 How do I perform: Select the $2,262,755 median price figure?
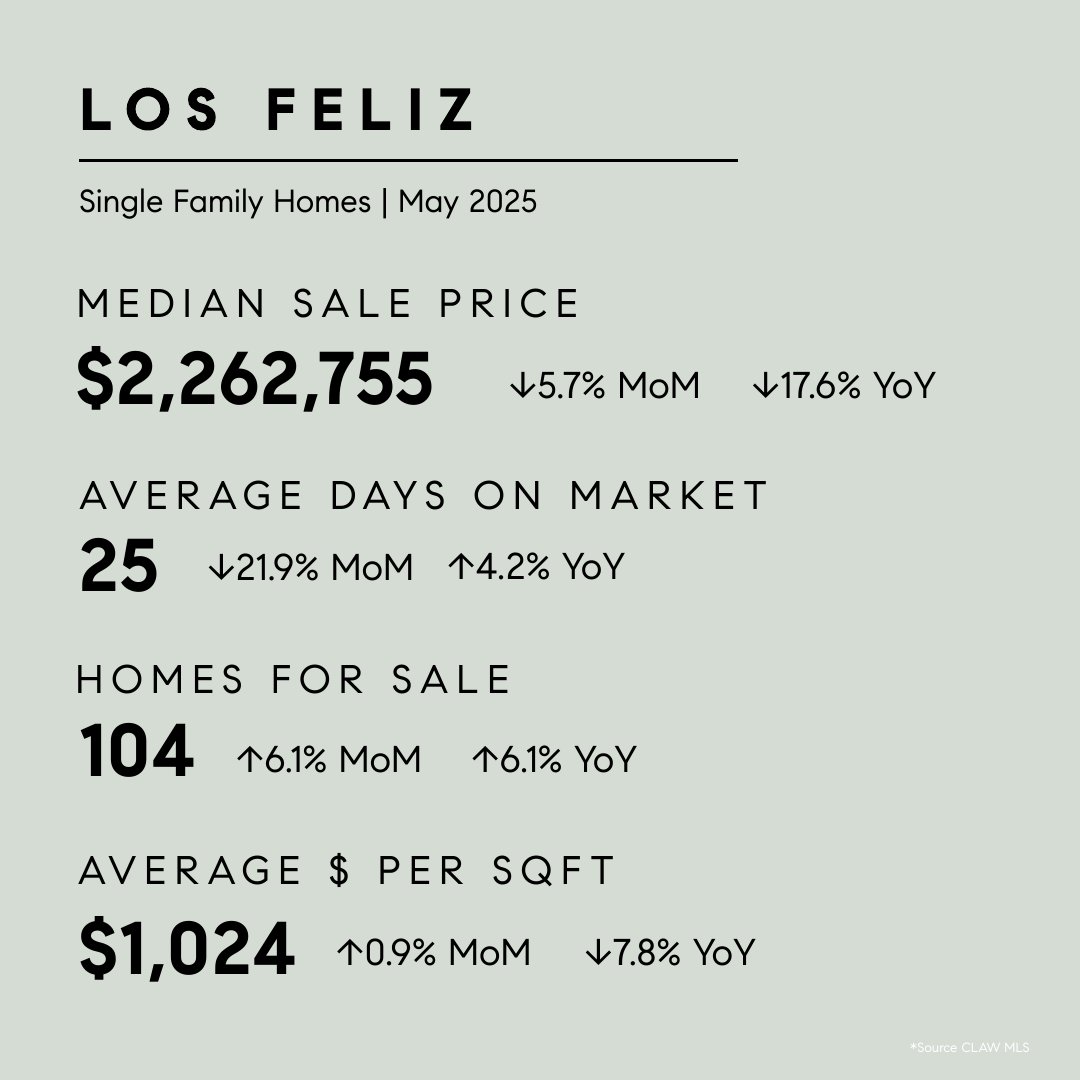tap(255, 379)
